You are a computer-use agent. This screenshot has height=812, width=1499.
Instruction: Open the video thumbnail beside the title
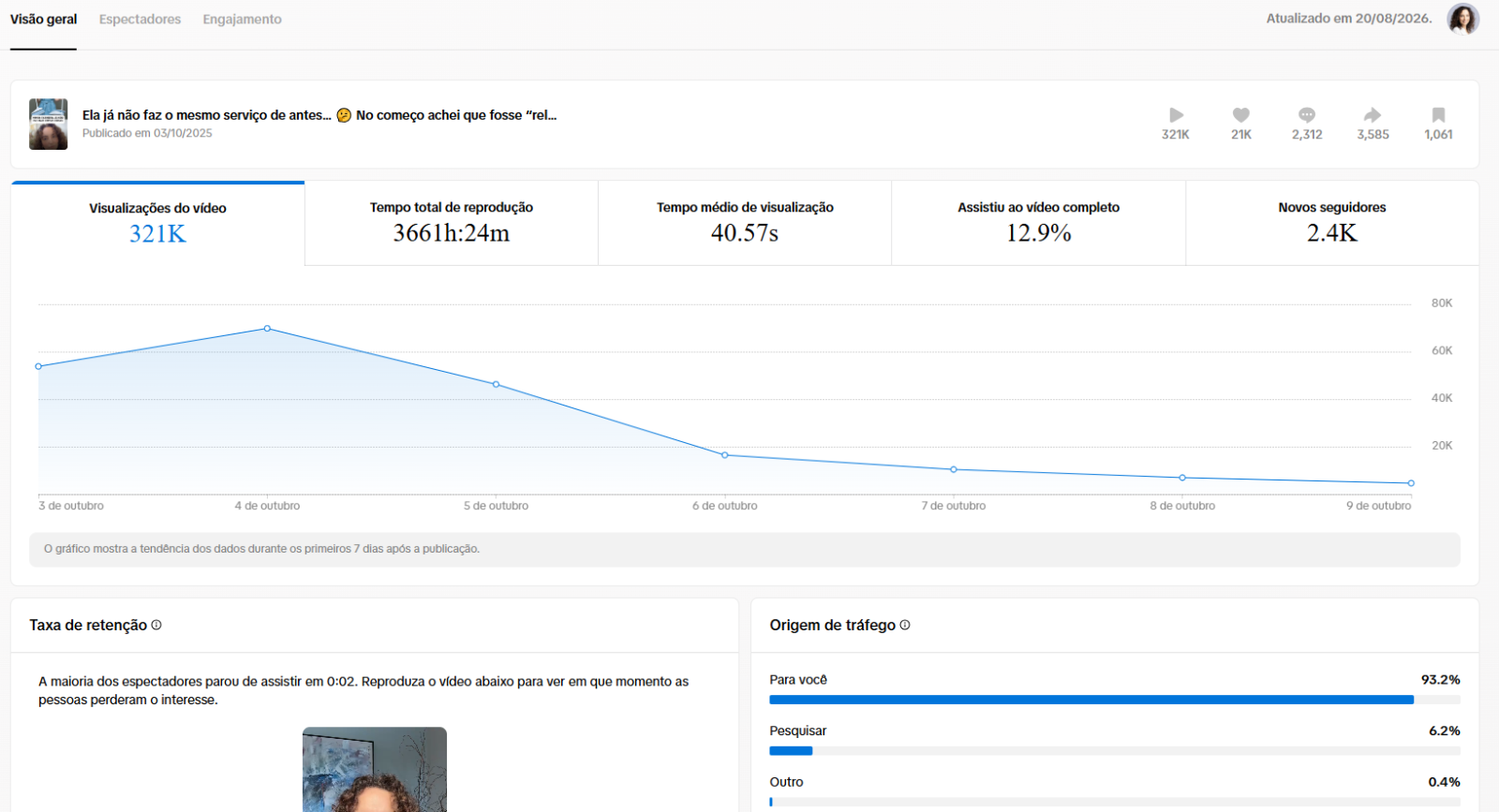click(x=48, y=124)
